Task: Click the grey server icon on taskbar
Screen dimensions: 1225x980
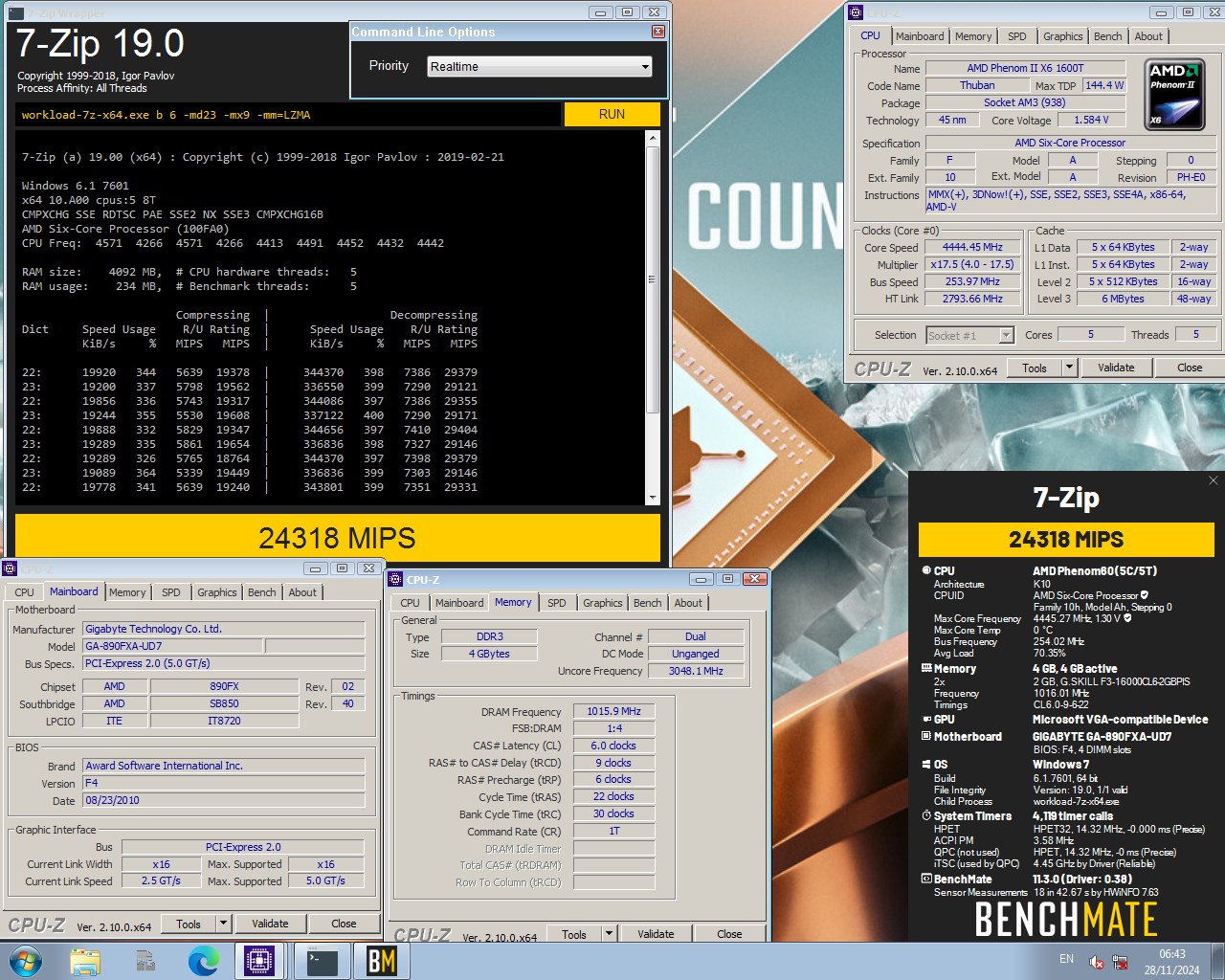Action: (145, 961)
